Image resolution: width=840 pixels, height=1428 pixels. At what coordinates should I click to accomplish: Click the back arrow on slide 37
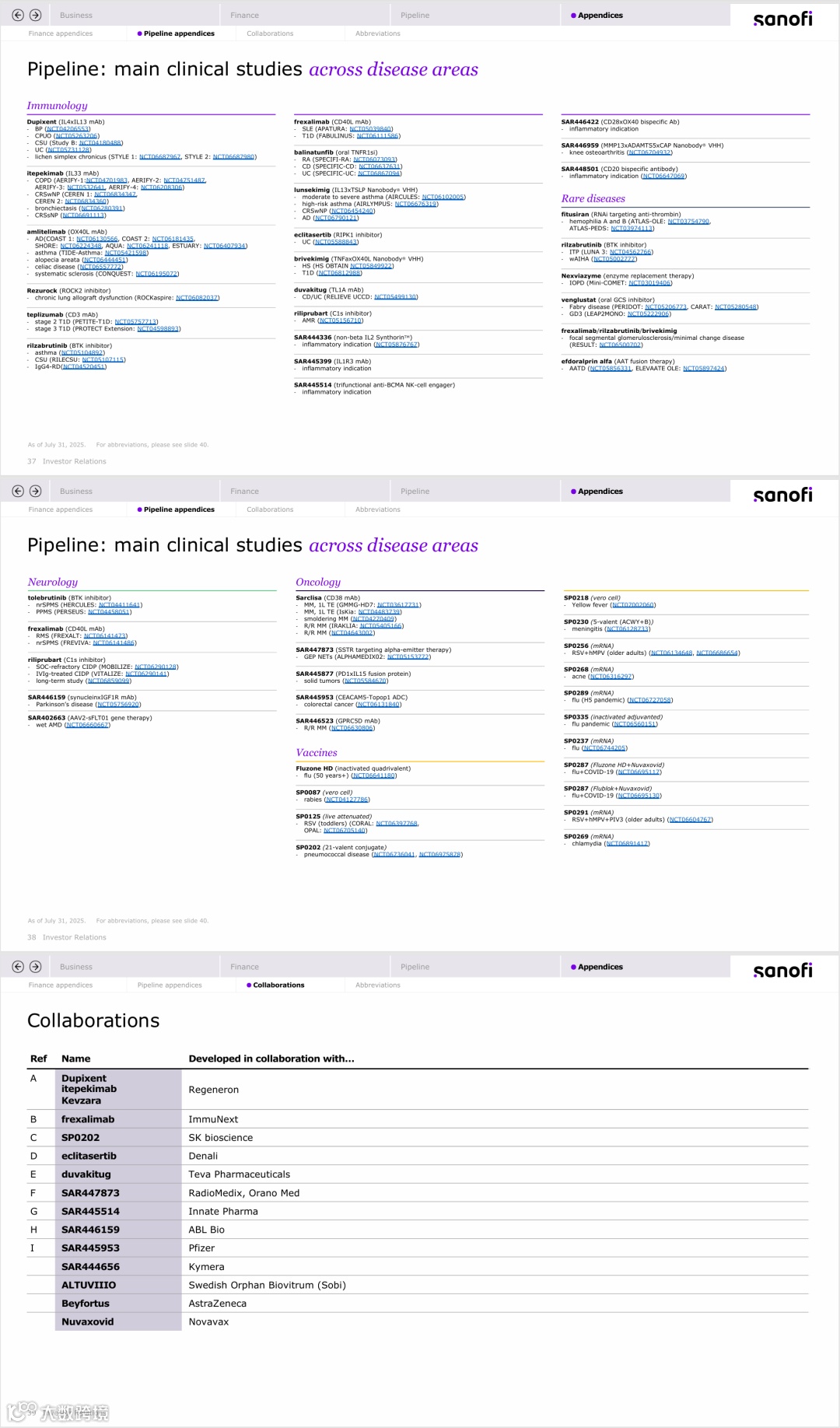pos(18,15)
